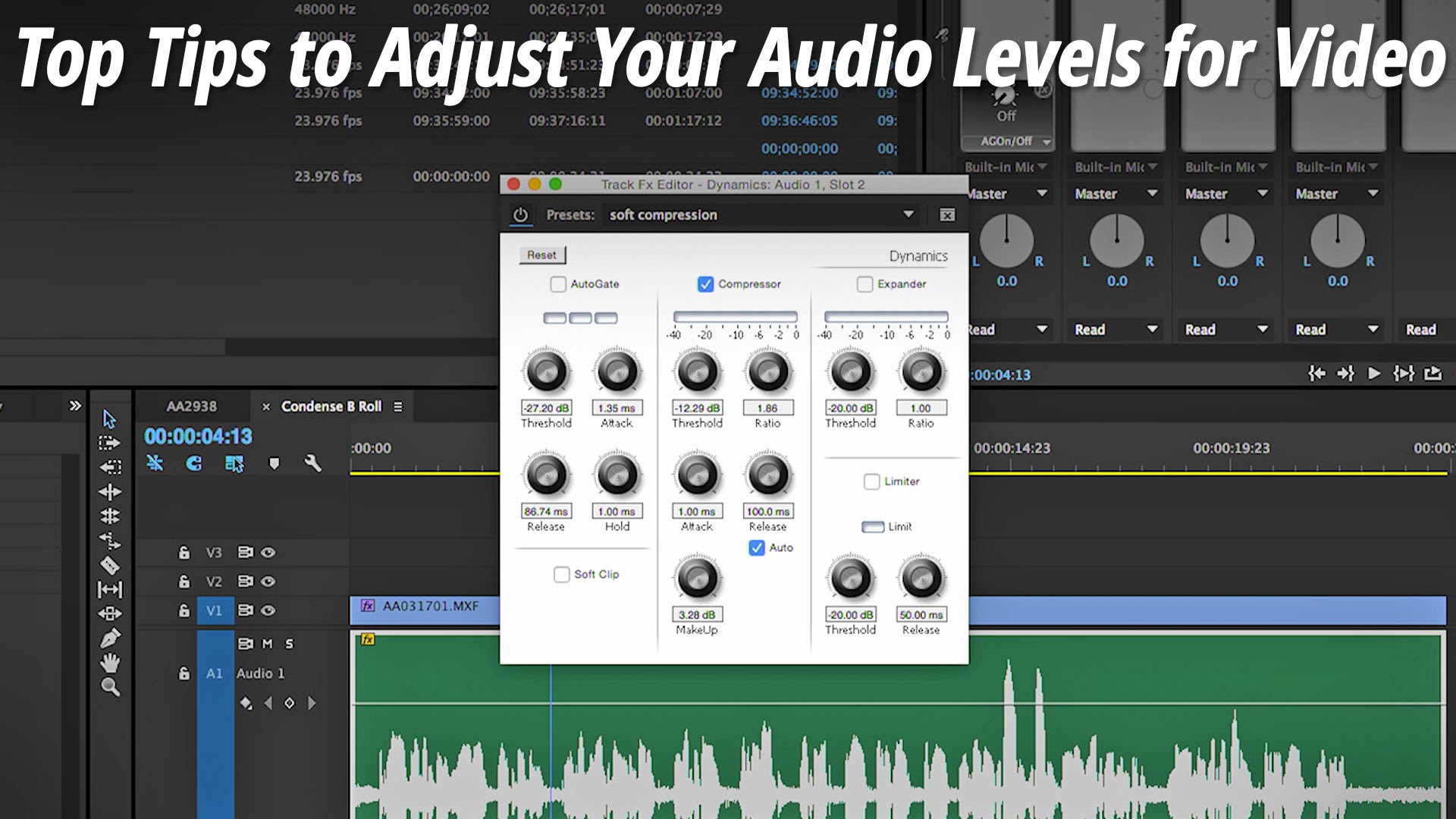
Task: Enable the AutoGate checkbox
Action: pos(559,284)
